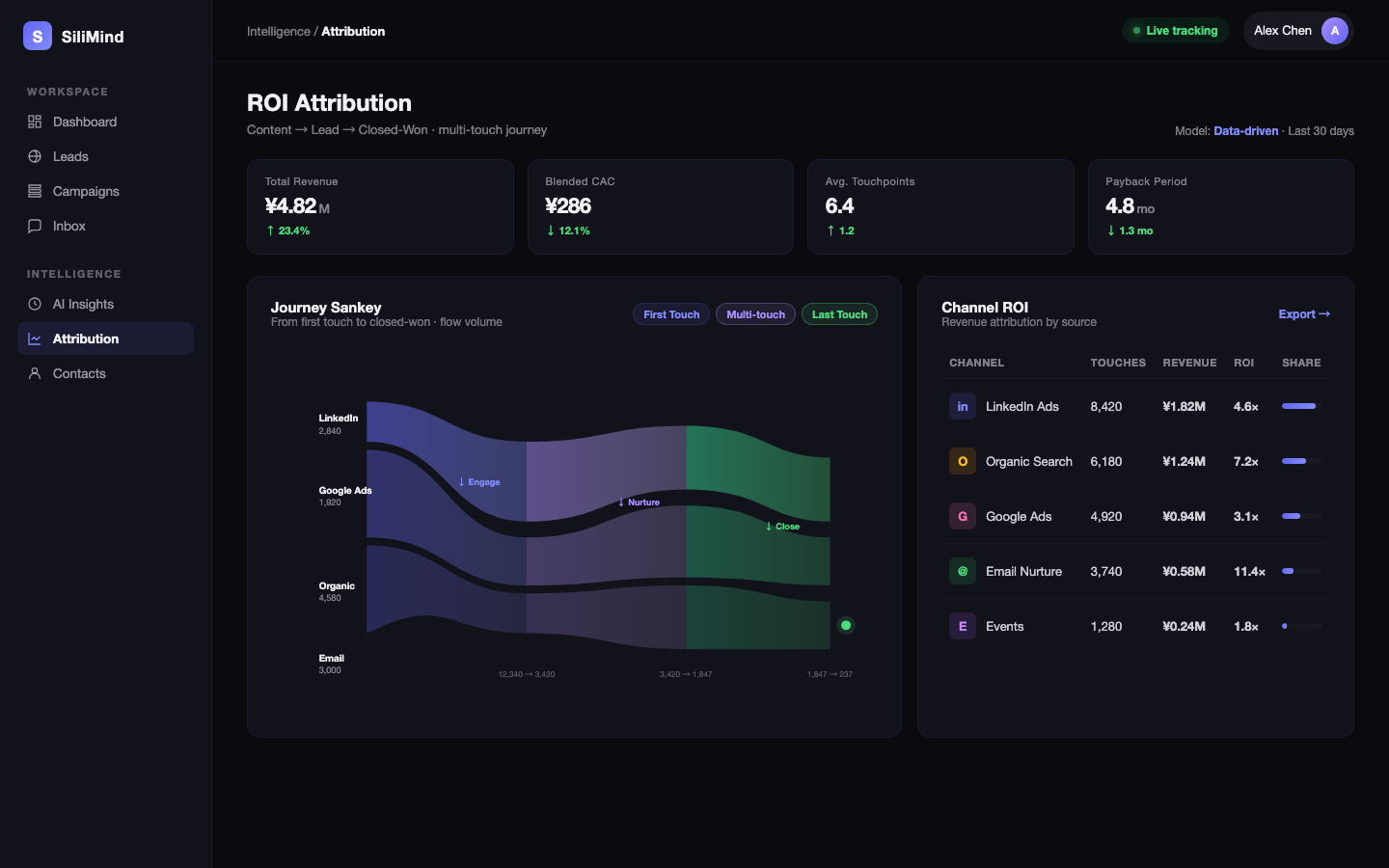Click the Last 30 days range text
Image resolution: width=1389 pixels, height=868 pixels.
(x=1321, y=131)
